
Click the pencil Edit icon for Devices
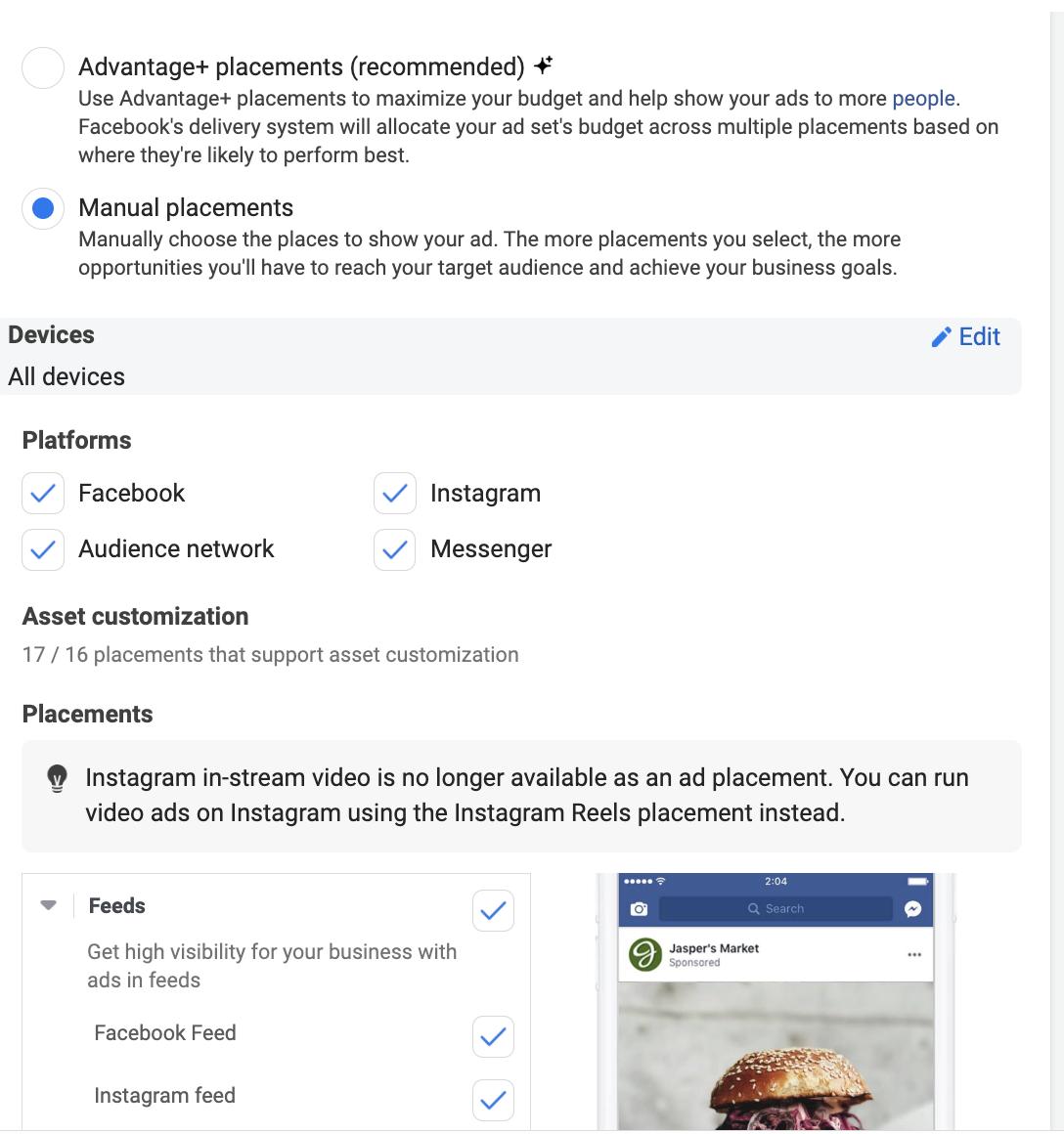point(941,336)
